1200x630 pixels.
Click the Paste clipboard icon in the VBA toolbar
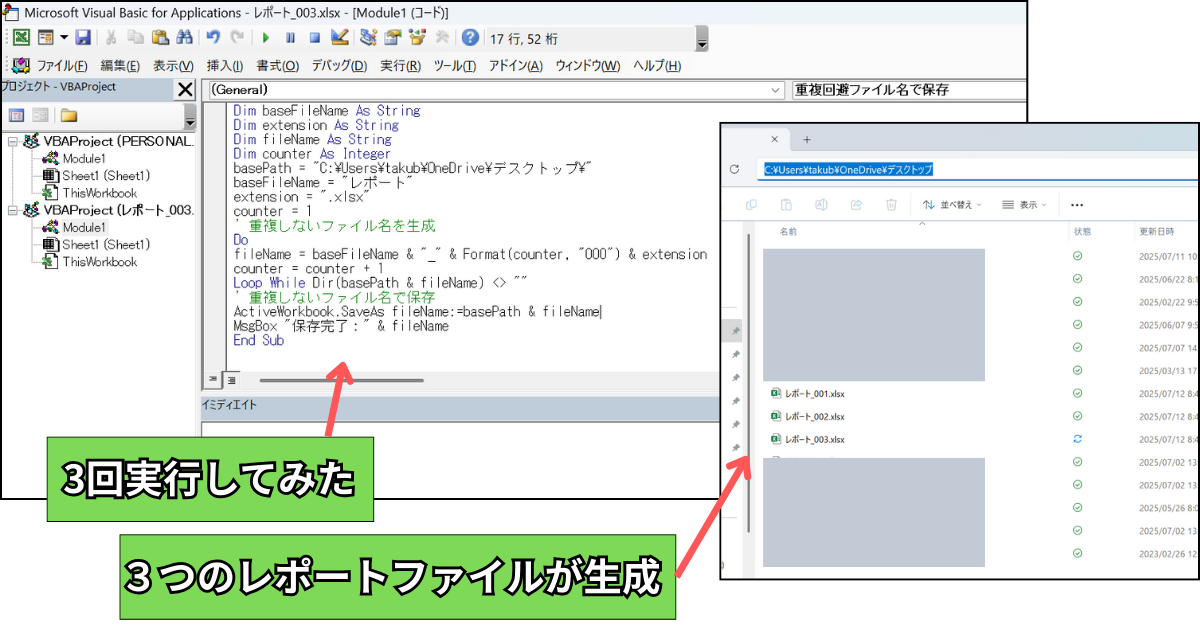pyautogui.click(x=160, y=38)
